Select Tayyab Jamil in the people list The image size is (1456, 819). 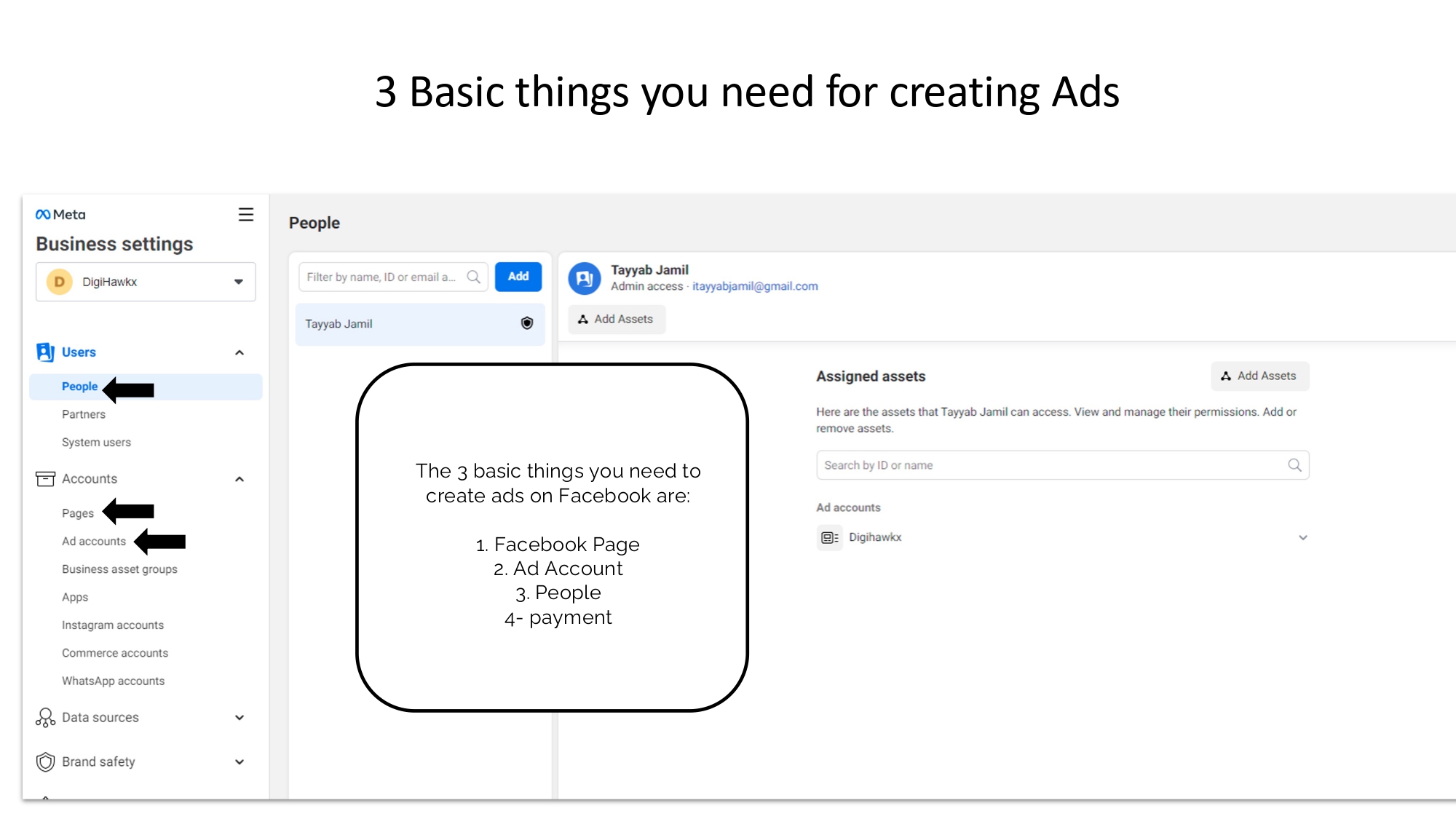click(420, 324)
